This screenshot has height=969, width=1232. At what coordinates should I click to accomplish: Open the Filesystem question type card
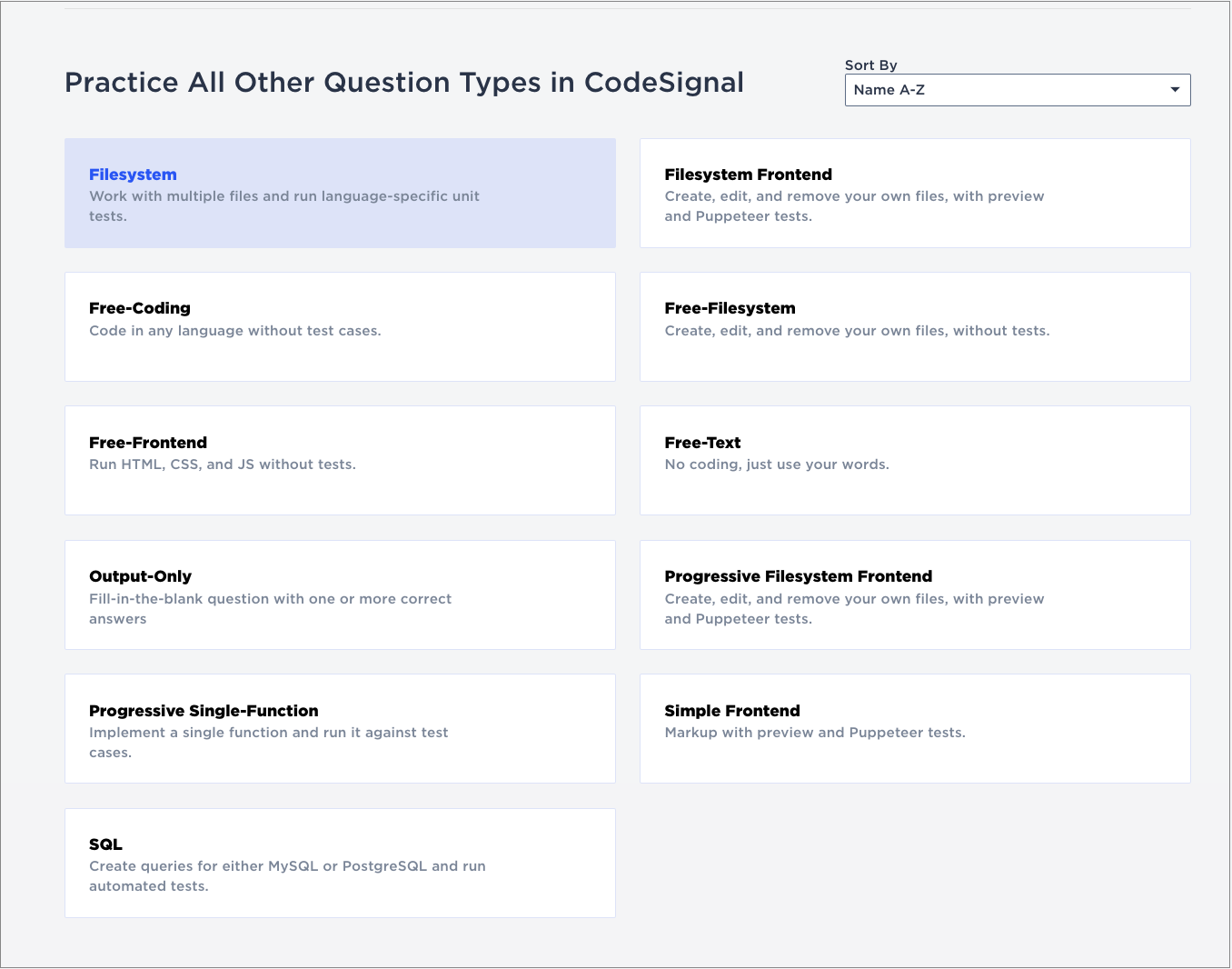coord(340,193)
